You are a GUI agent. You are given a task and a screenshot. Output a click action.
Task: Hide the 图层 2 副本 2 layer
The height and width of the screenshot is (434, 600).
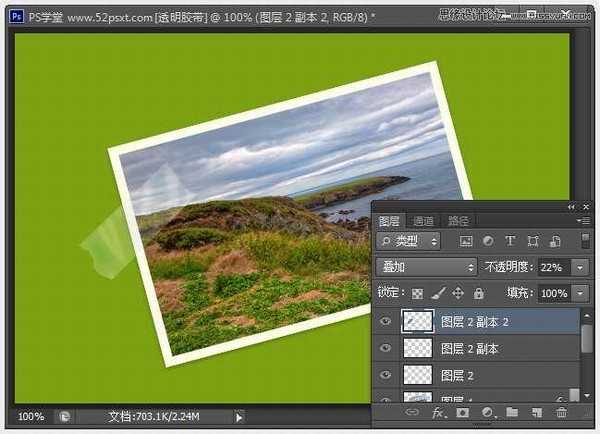click(386, 321)
